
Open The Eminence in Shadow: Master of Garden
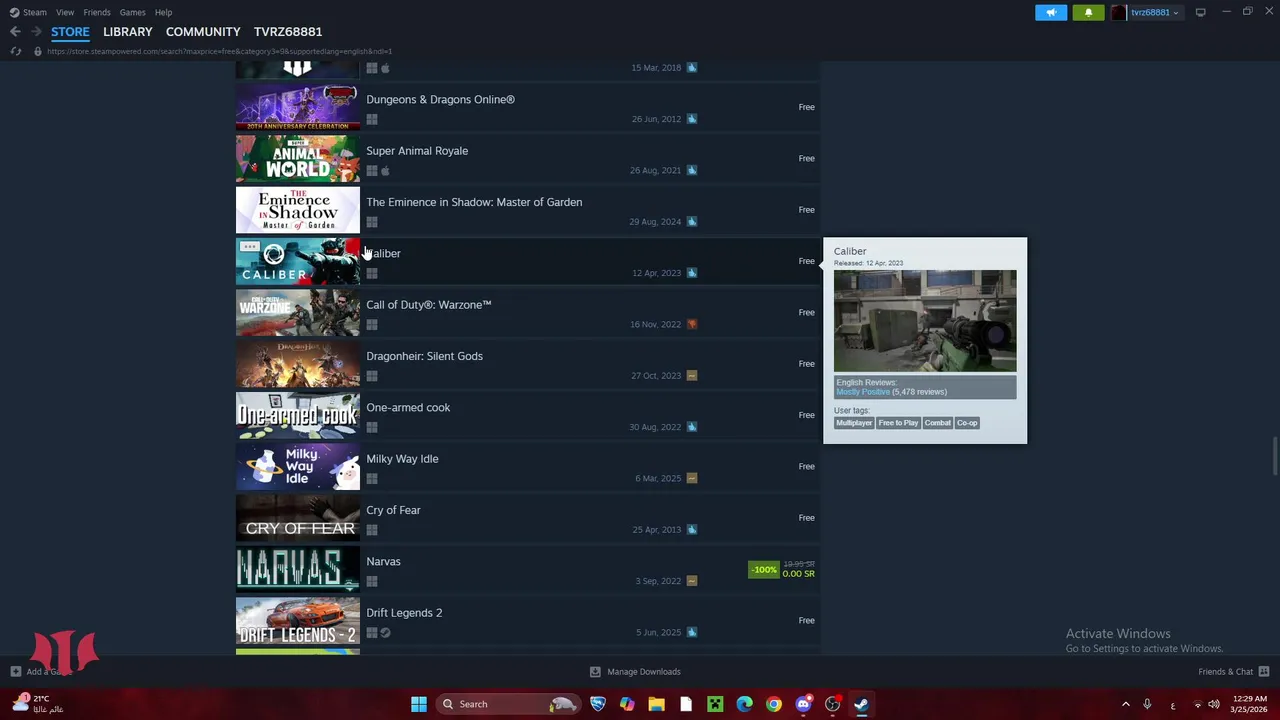[474, 202]
